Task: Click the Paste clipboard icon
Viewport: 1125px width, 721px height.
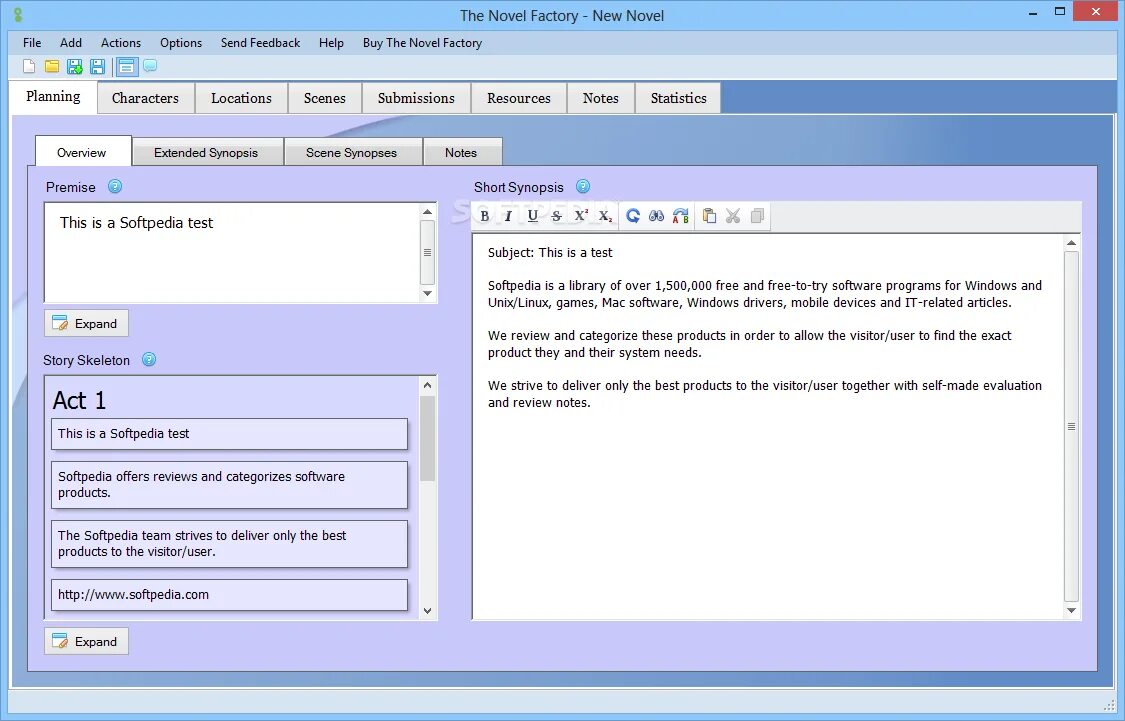Action: pyautogui.click(x=709, y=216)
